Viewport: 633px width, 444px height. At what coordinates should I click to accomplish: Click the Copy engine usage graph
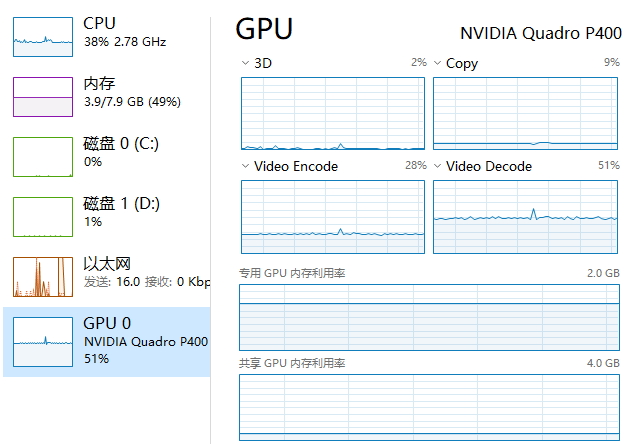526,113
